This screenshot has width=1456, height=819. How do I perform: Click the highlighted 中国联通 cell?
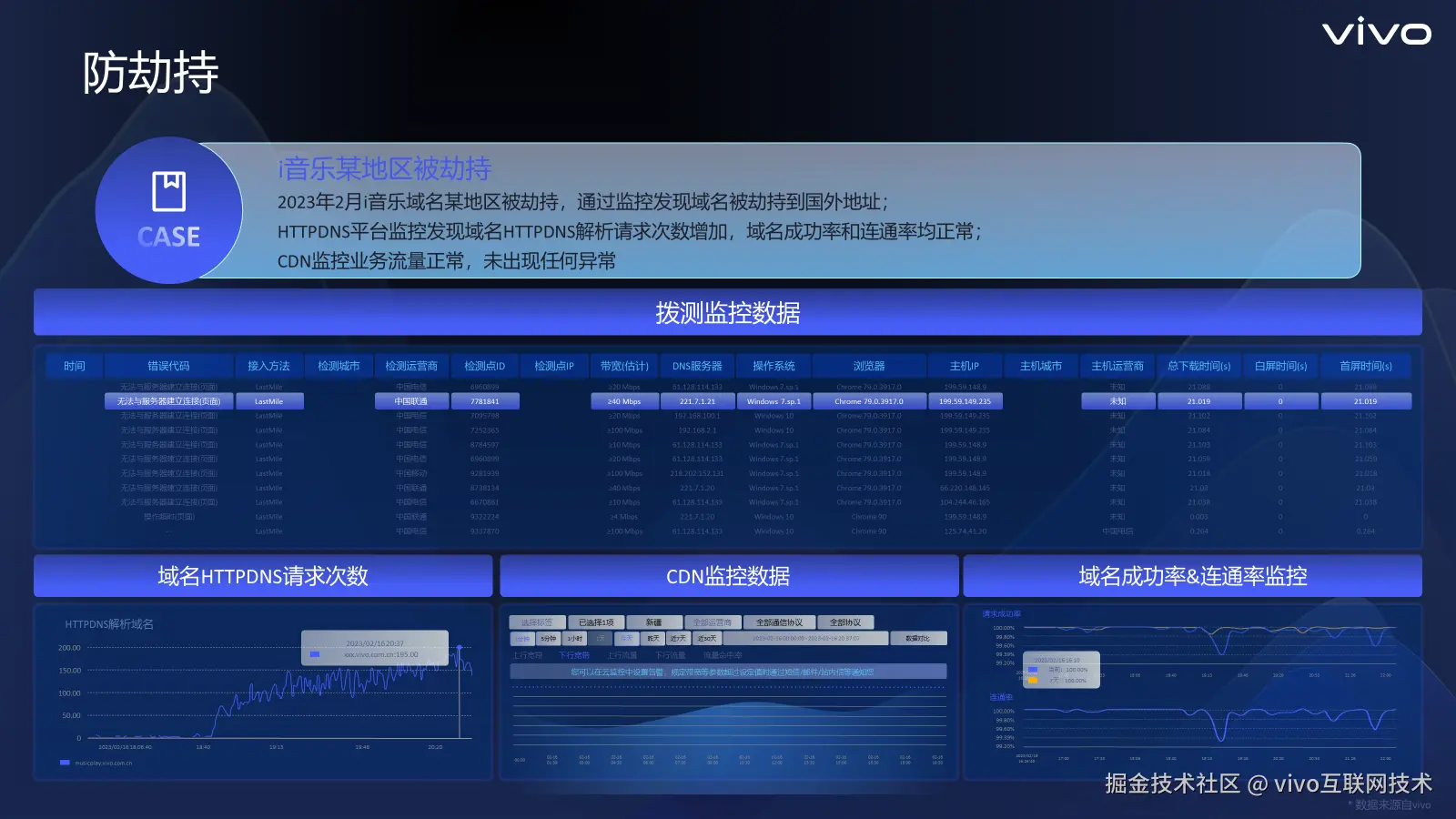pyautogui.click(x=411, y=401)
